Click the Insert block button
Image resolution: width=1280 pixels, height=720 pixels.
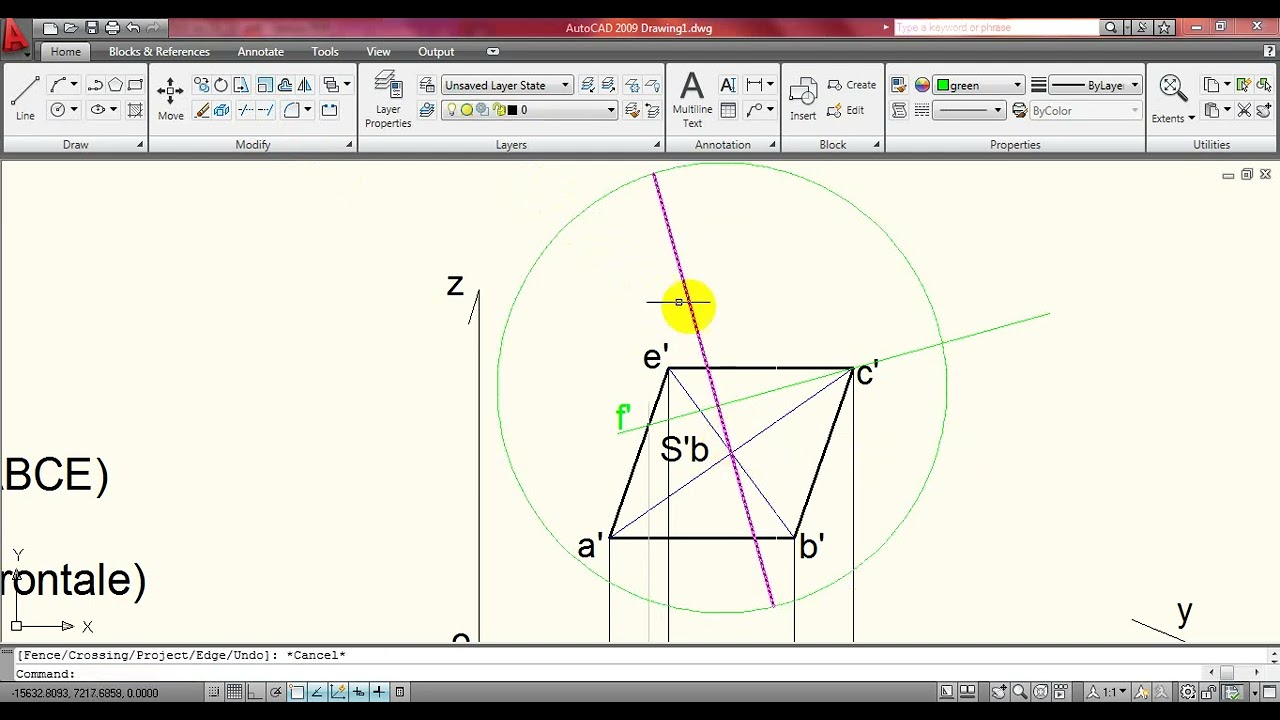803,100
